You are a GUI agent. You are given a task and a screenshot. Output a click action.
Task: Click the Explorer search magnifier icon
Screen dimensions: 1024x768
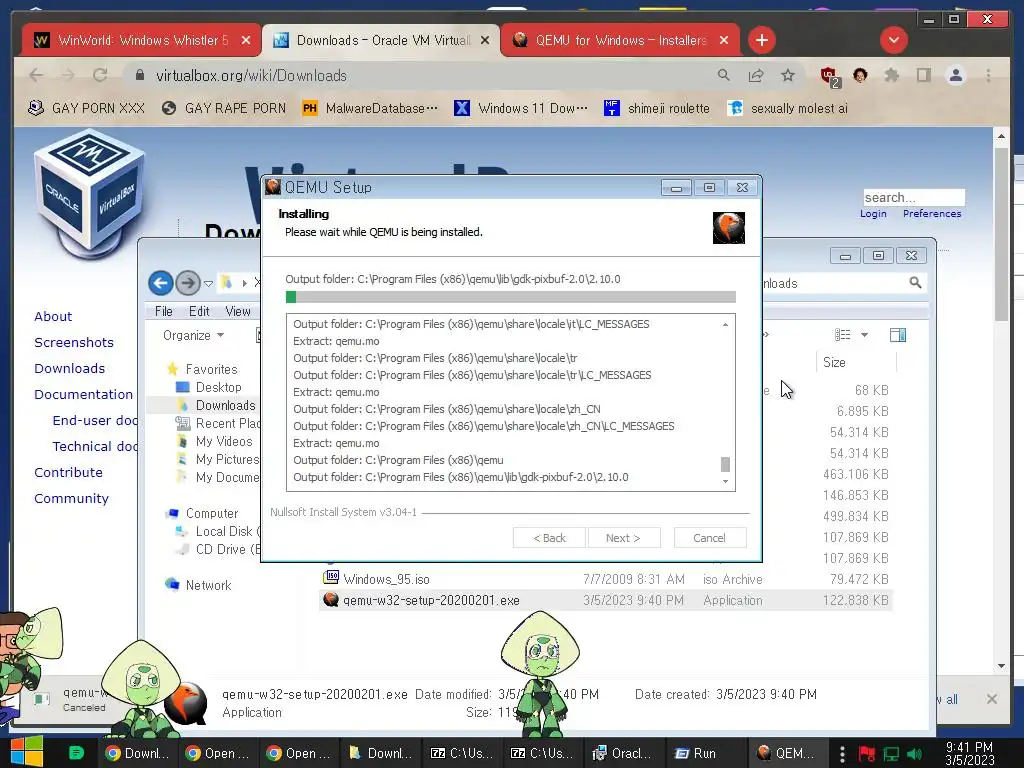pos(916,282)
